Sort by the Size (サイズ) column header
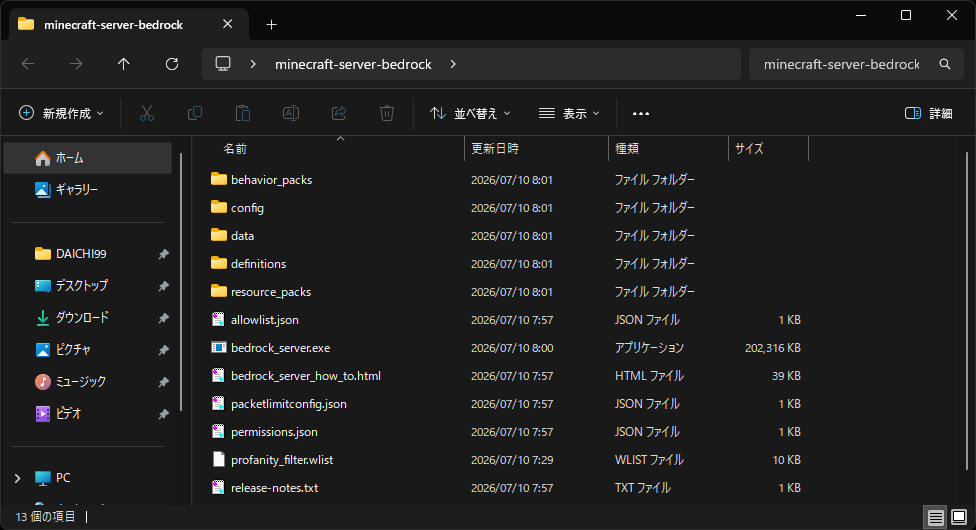Screen dimensions: 976x530 point(768,148)
